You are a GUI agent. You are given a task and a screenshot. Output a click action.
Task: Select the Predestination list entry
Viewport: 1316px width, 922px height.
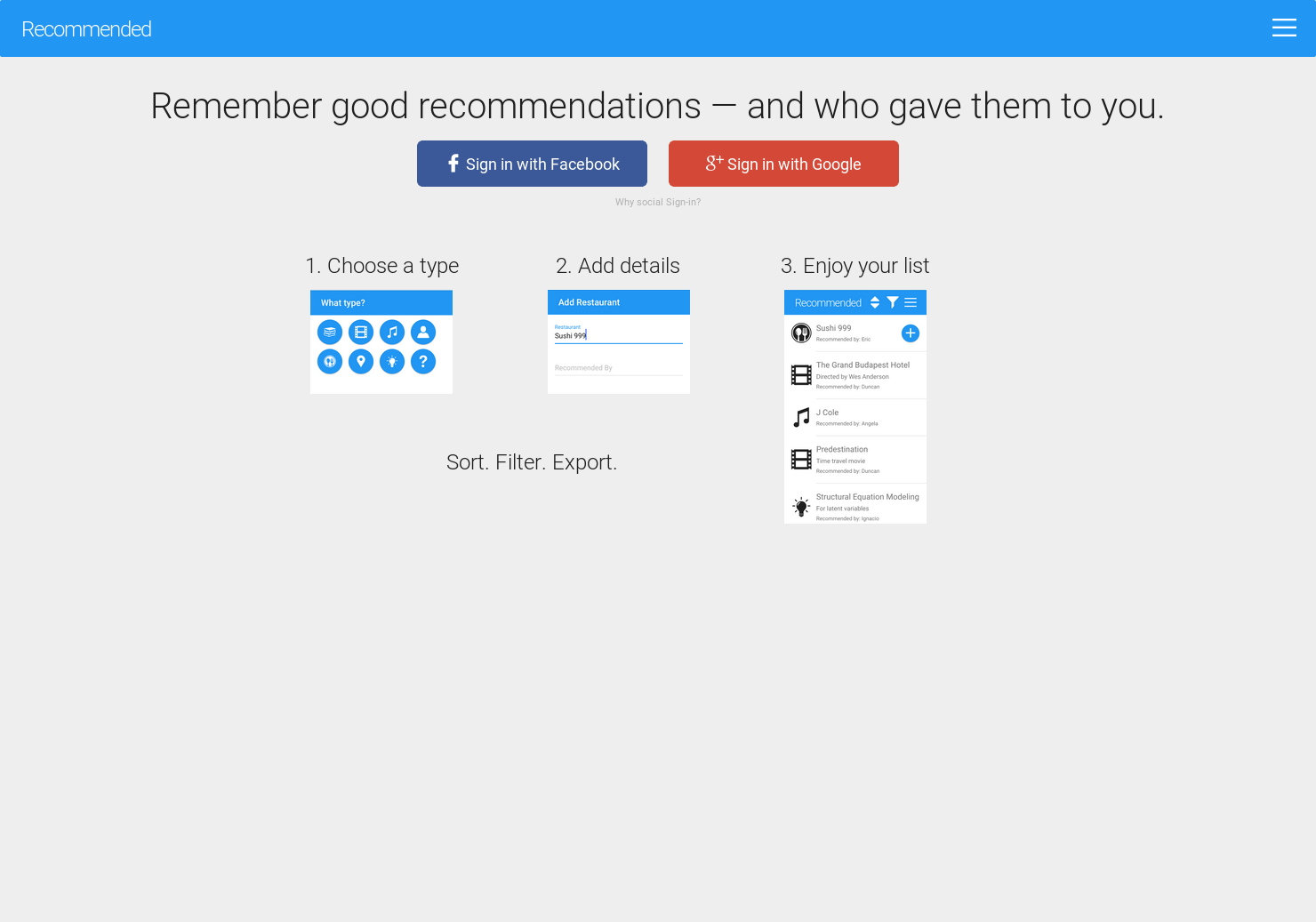855,459
